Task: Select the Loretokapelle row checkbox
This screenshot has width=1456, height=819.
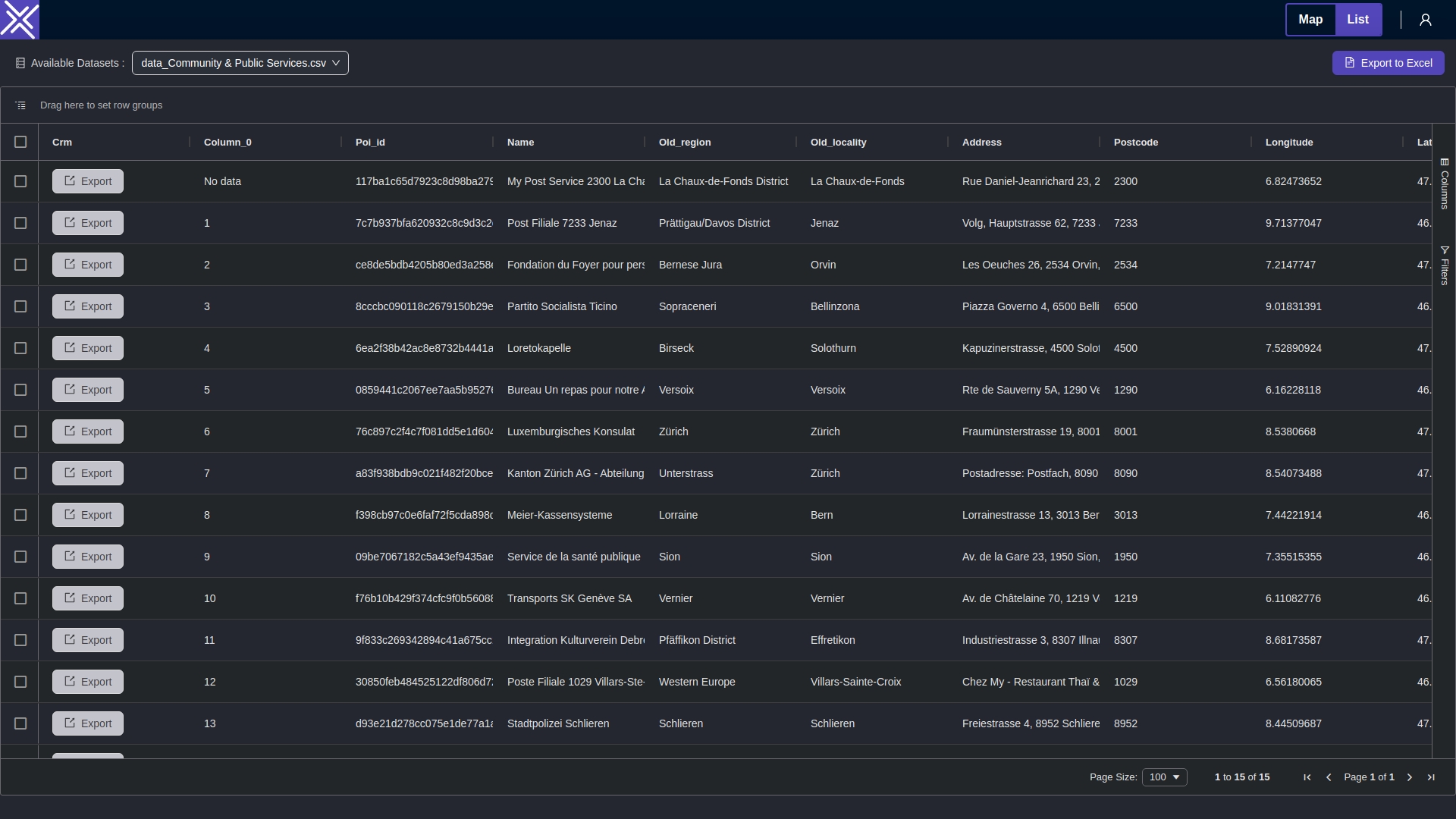Action: point(20,348)
